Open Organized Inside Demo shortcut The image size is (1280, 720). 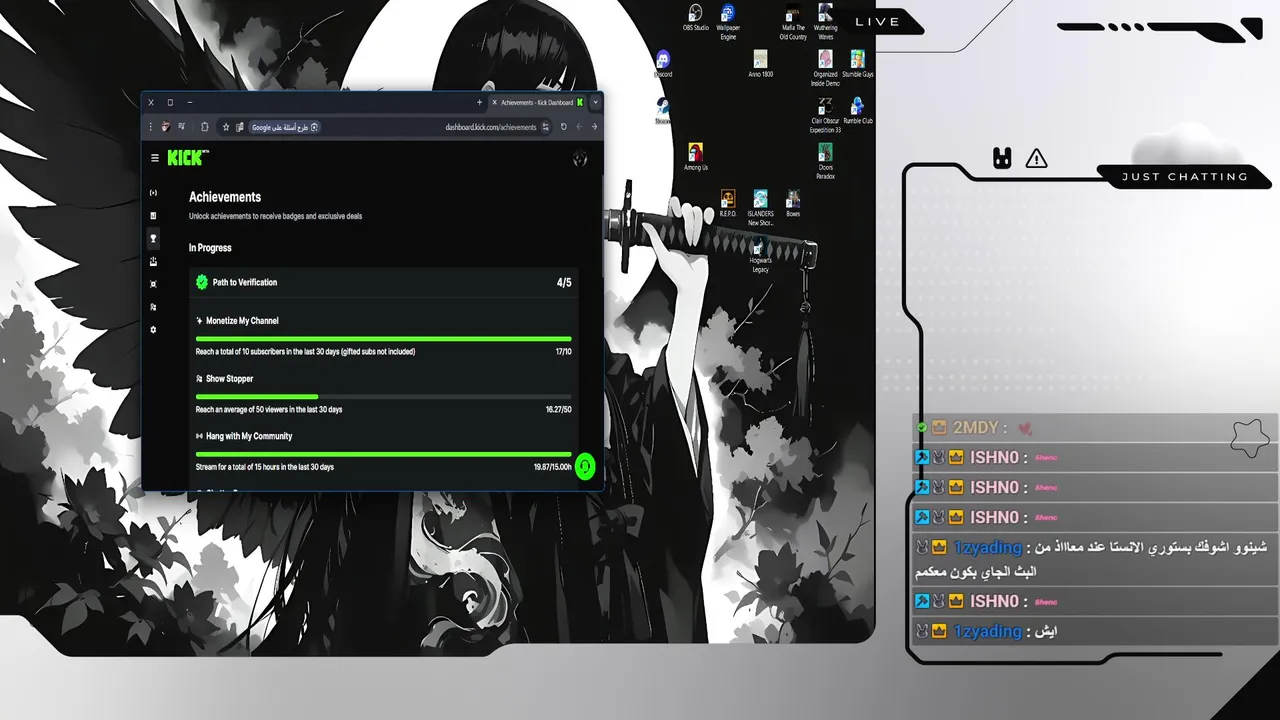coord(825,68)
